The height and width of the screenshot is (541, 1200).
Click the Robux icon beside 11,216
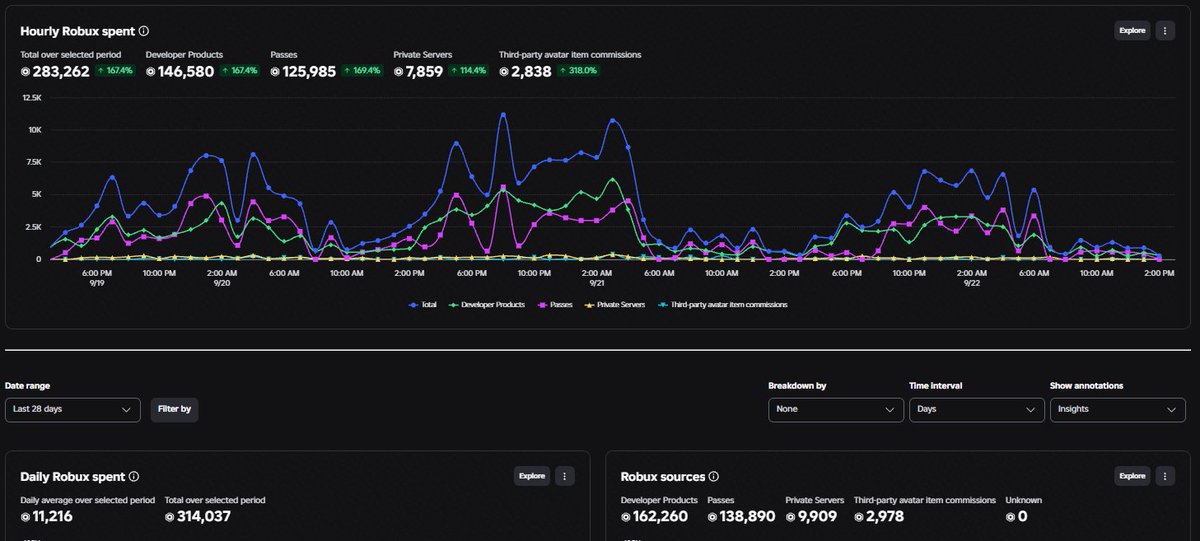click(26, 517)
